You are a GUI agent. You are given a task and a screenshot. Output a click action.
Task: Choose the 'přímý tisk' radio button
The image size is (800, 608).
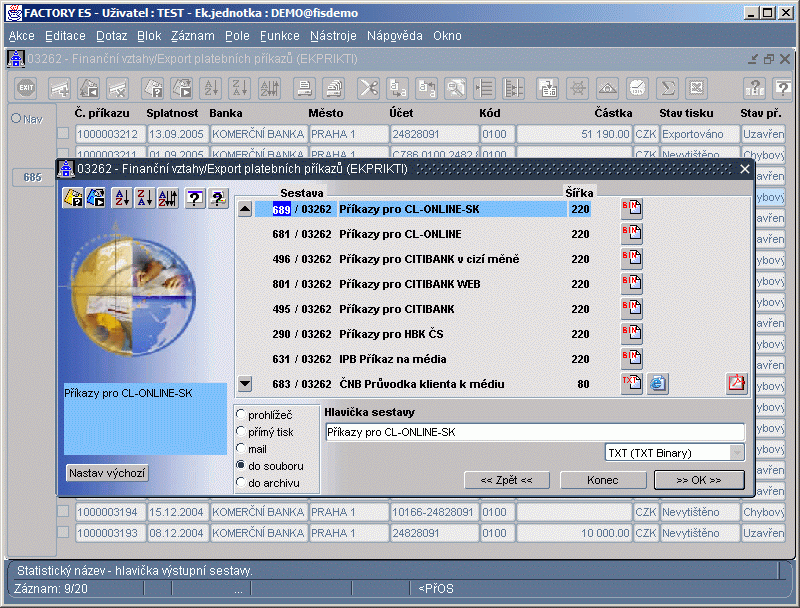[240, 432]
